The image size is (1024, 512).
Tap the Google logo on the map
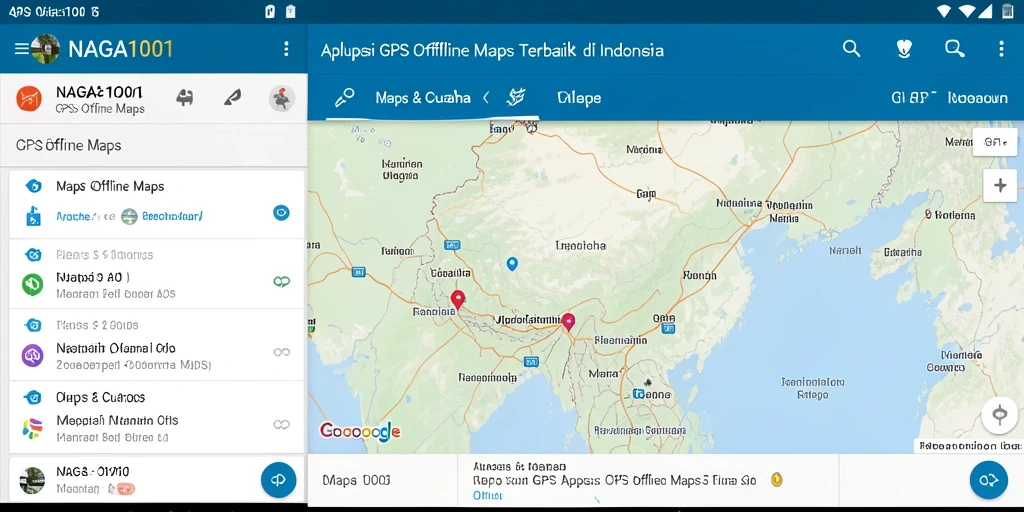(x=360, y=430)
